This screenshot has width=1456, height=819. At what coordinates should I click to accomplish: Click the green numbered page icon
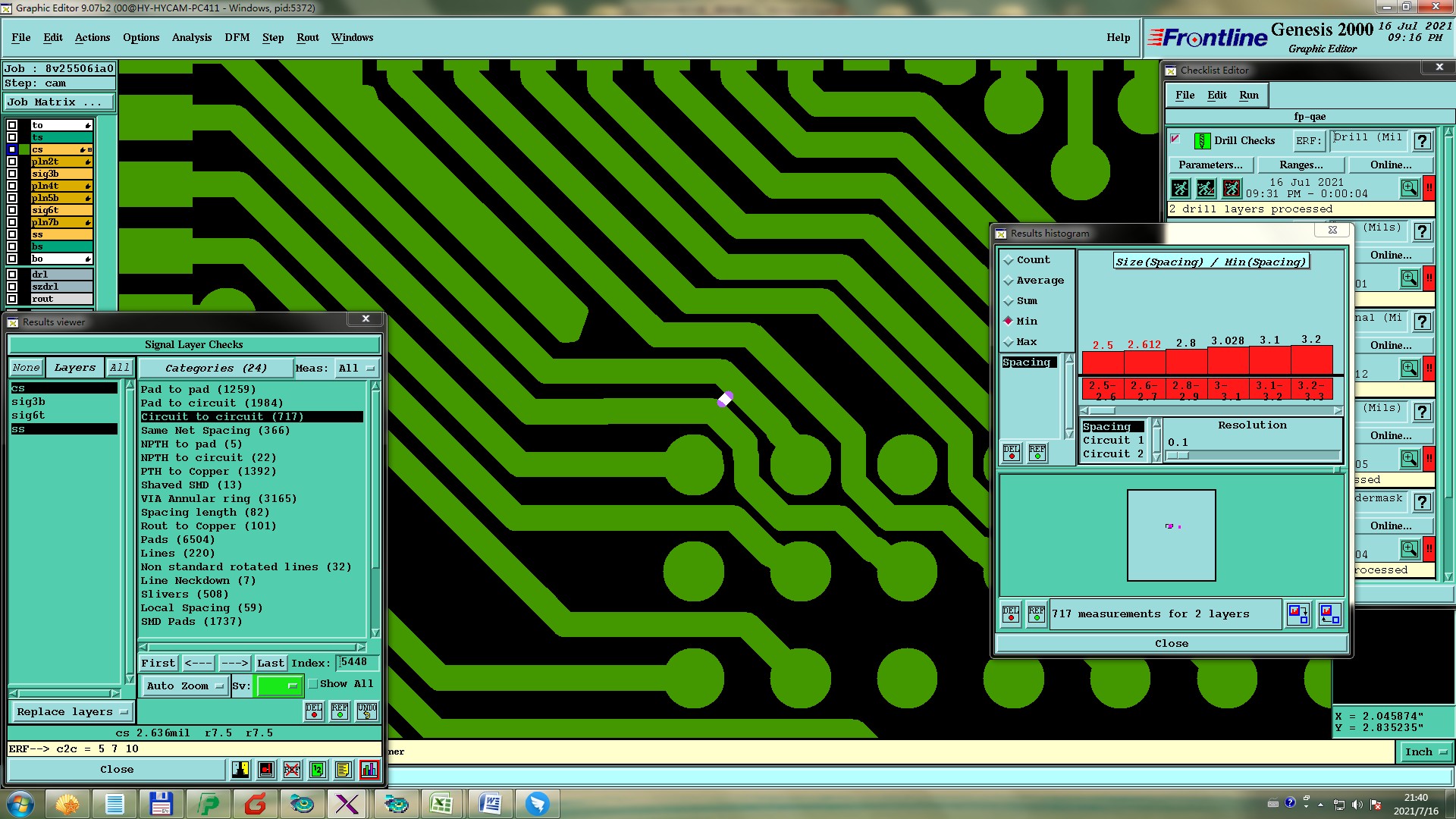click(x=318, y=770)
